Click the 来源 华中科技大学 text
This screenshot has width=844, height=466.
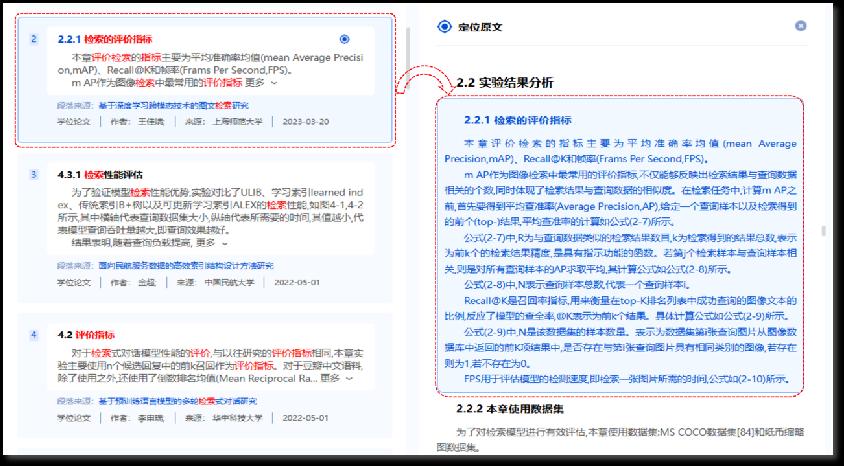pos(223,418)
